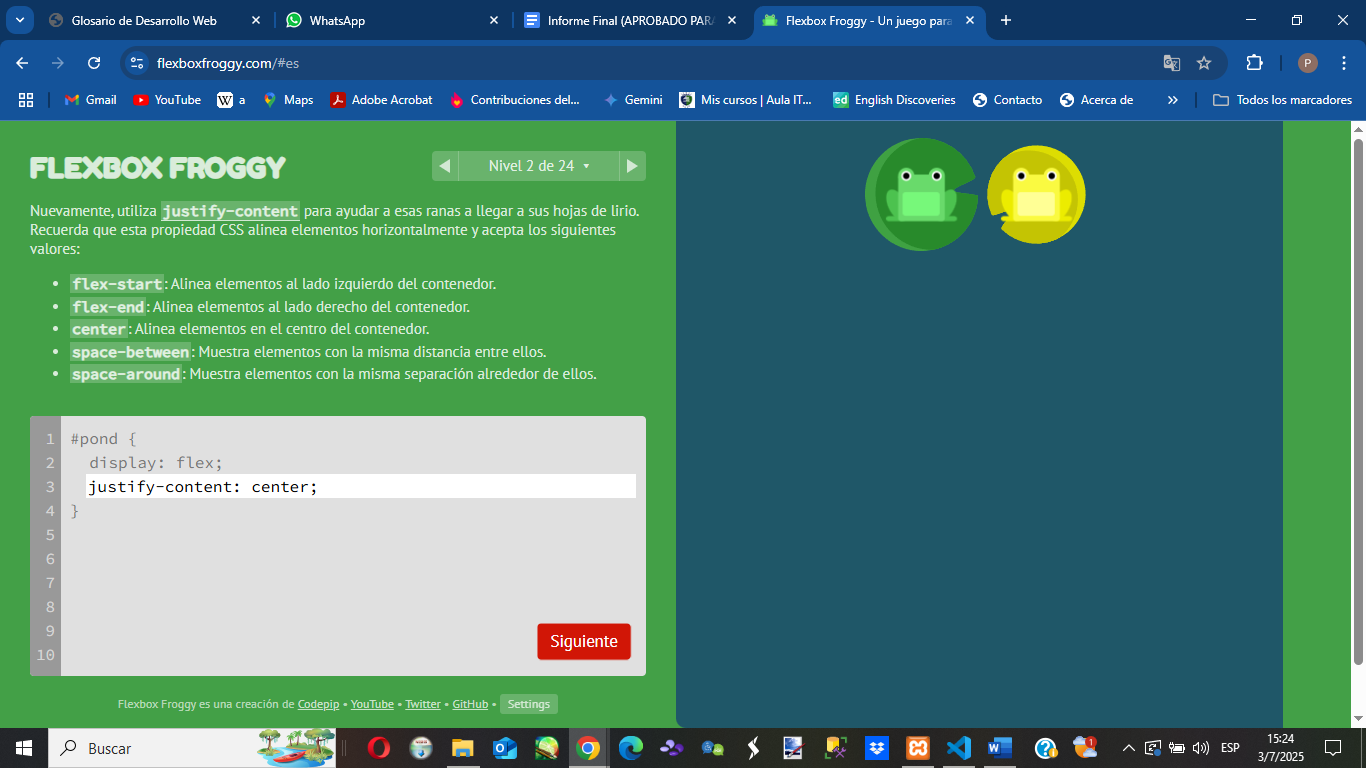Expand the hidden bookmarks chevron
The image size is (1366, 768).
(x=1173, y=100)
